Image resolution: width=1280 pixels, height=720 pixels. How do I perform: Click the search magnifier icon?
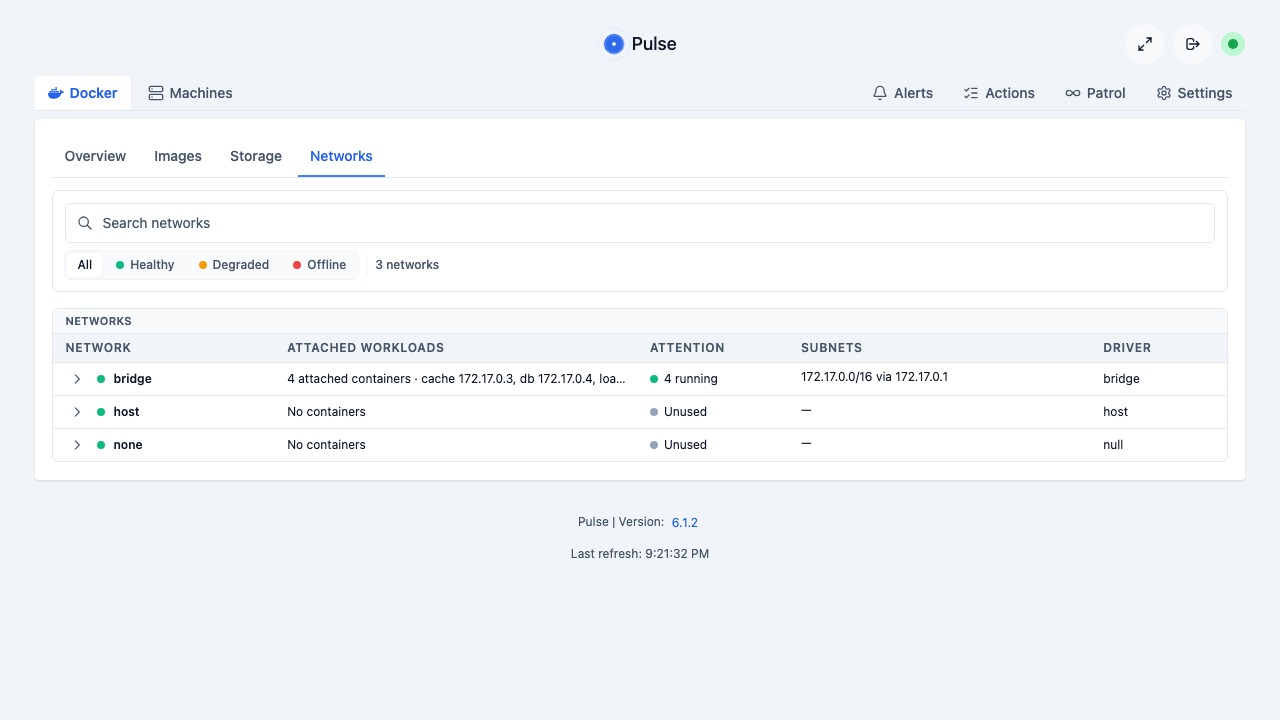pos(85,223)
